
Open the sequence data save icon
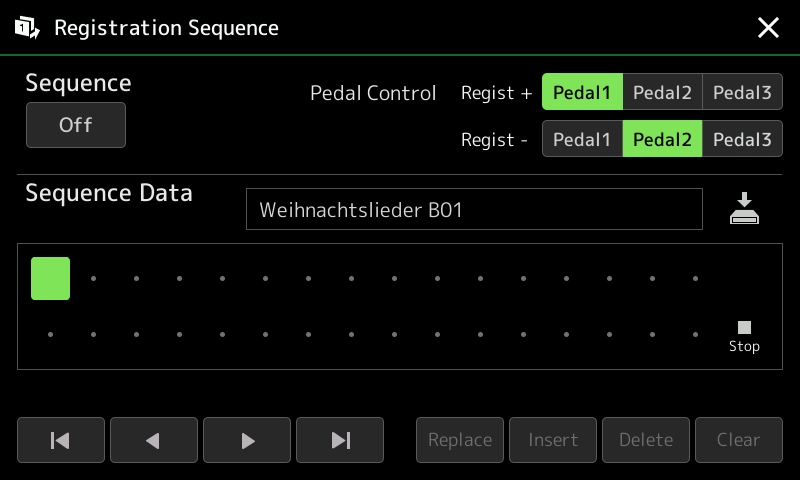coord(744,208)
